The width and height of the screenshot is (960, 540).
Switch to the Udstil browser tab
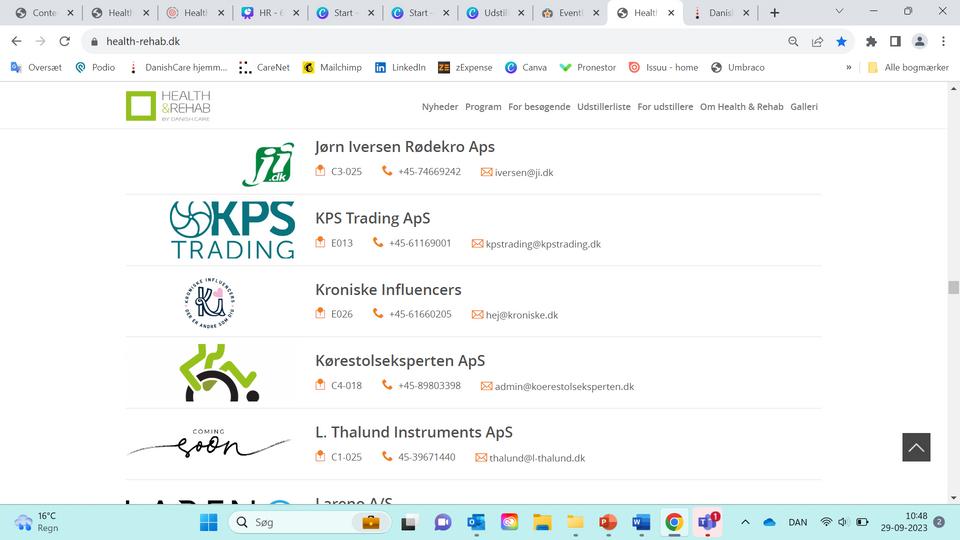495,12
